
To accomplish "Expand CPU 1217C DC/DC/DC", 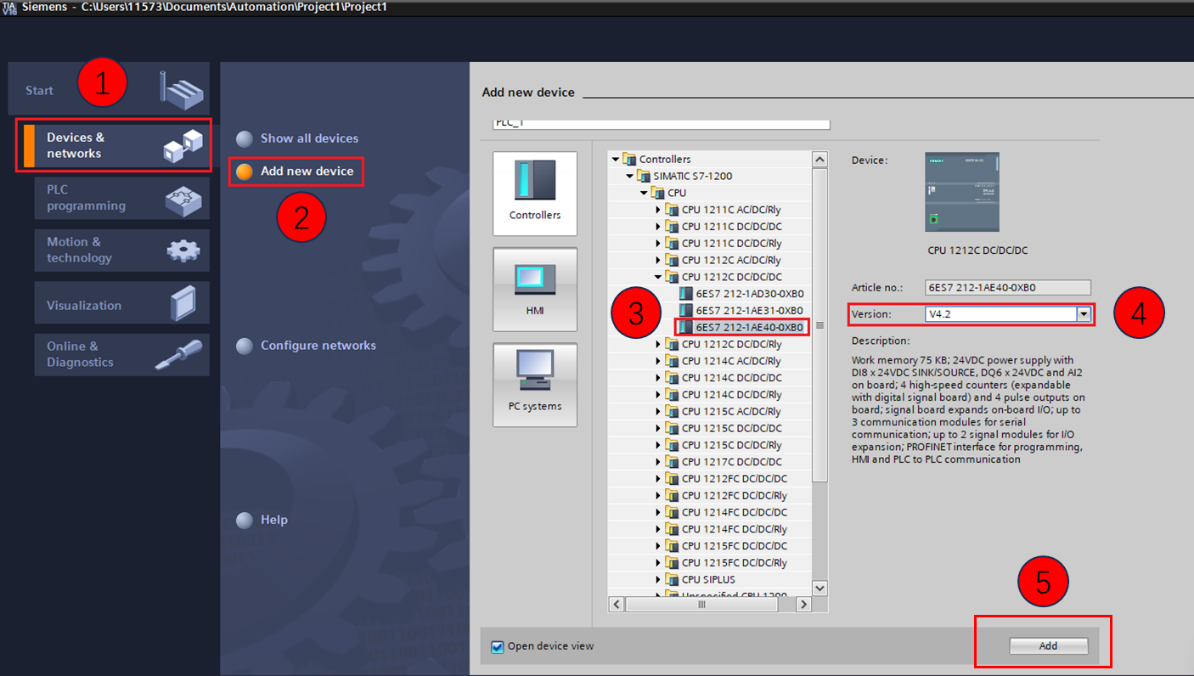I will pos(658,461).
